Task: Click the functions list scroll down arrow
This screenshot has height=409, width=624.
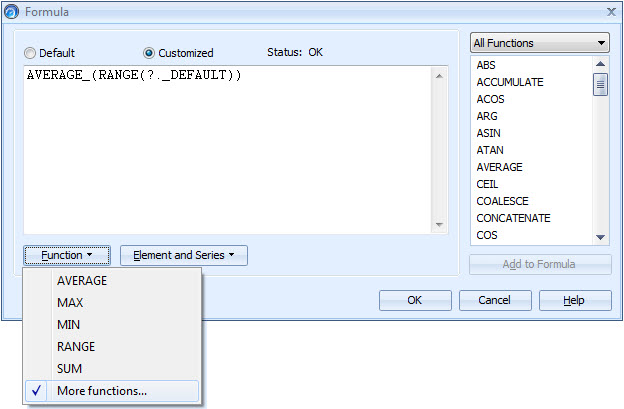Action: (x=601, y=237)
